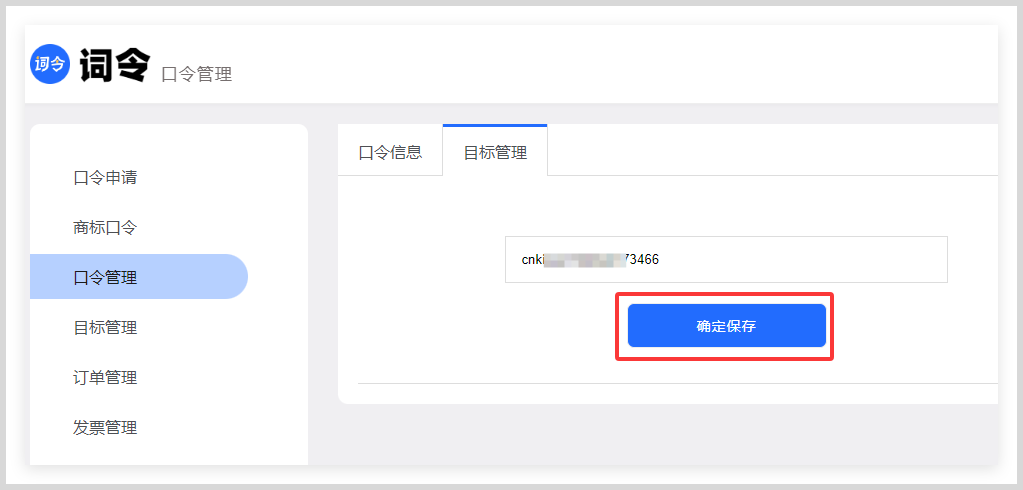
Task: Open 口令申请 in the sidebar
Action: (105, 177)
